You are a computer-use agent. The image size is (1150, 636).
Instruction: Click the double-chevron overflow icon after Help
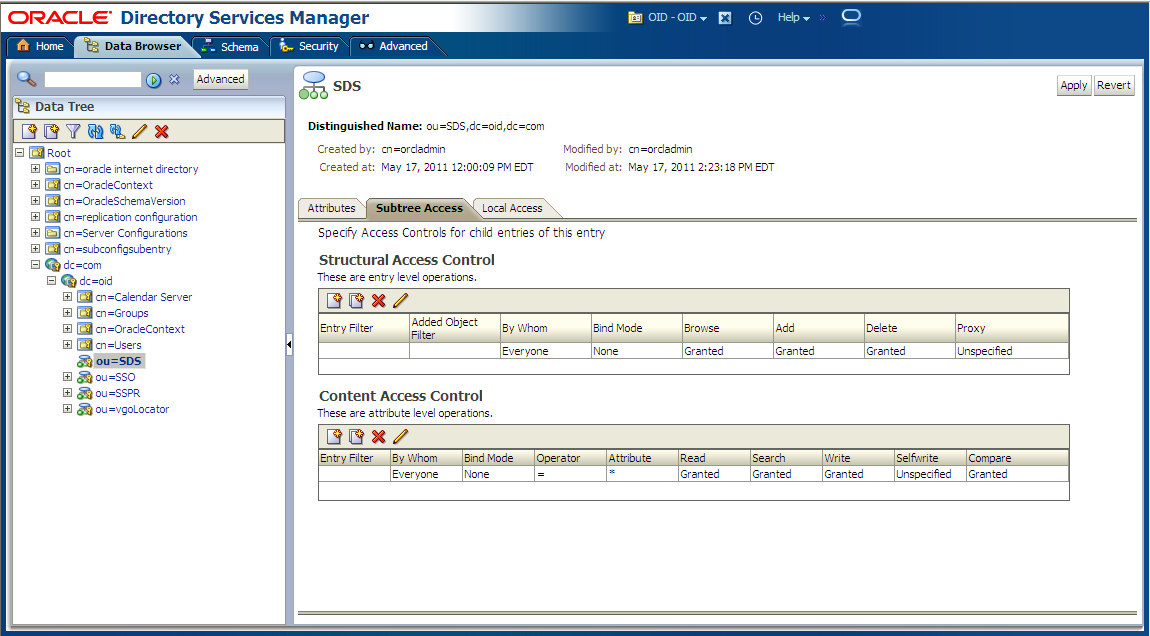pyautogui.click(x=822, y=18)
